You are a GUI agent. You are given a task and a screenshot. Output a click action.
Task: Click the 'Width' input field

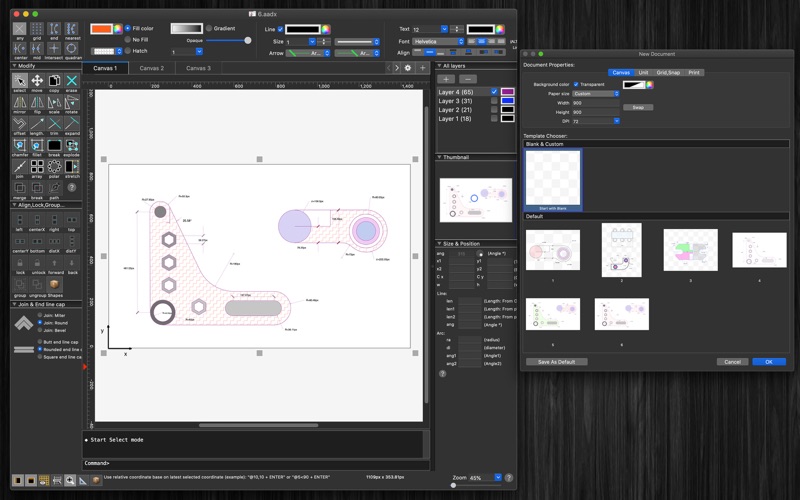[595, 103]
